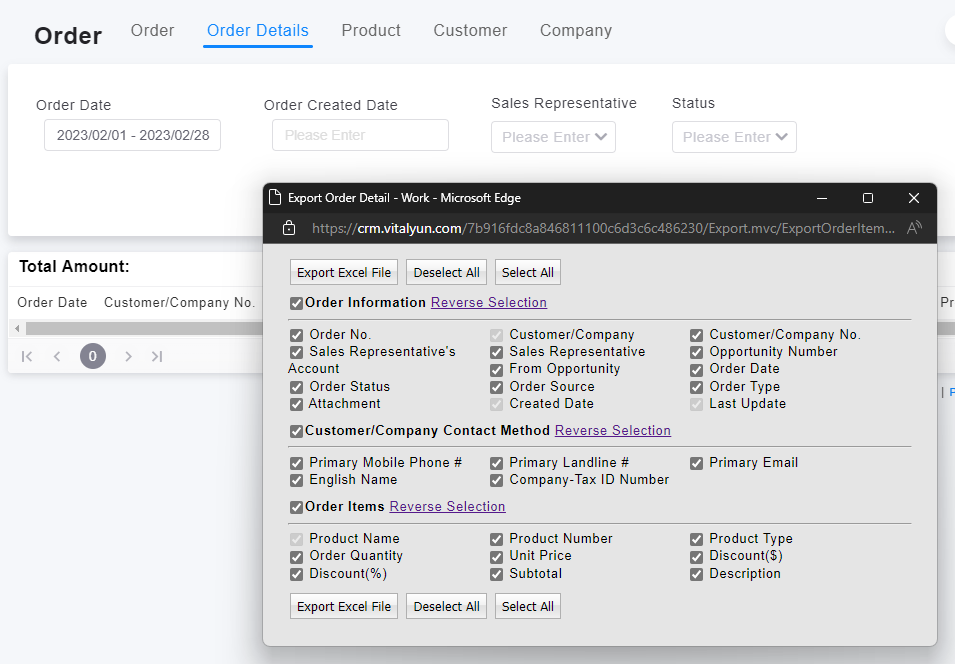Open the Sales Representative dropdown

click(x=554, y=137)
